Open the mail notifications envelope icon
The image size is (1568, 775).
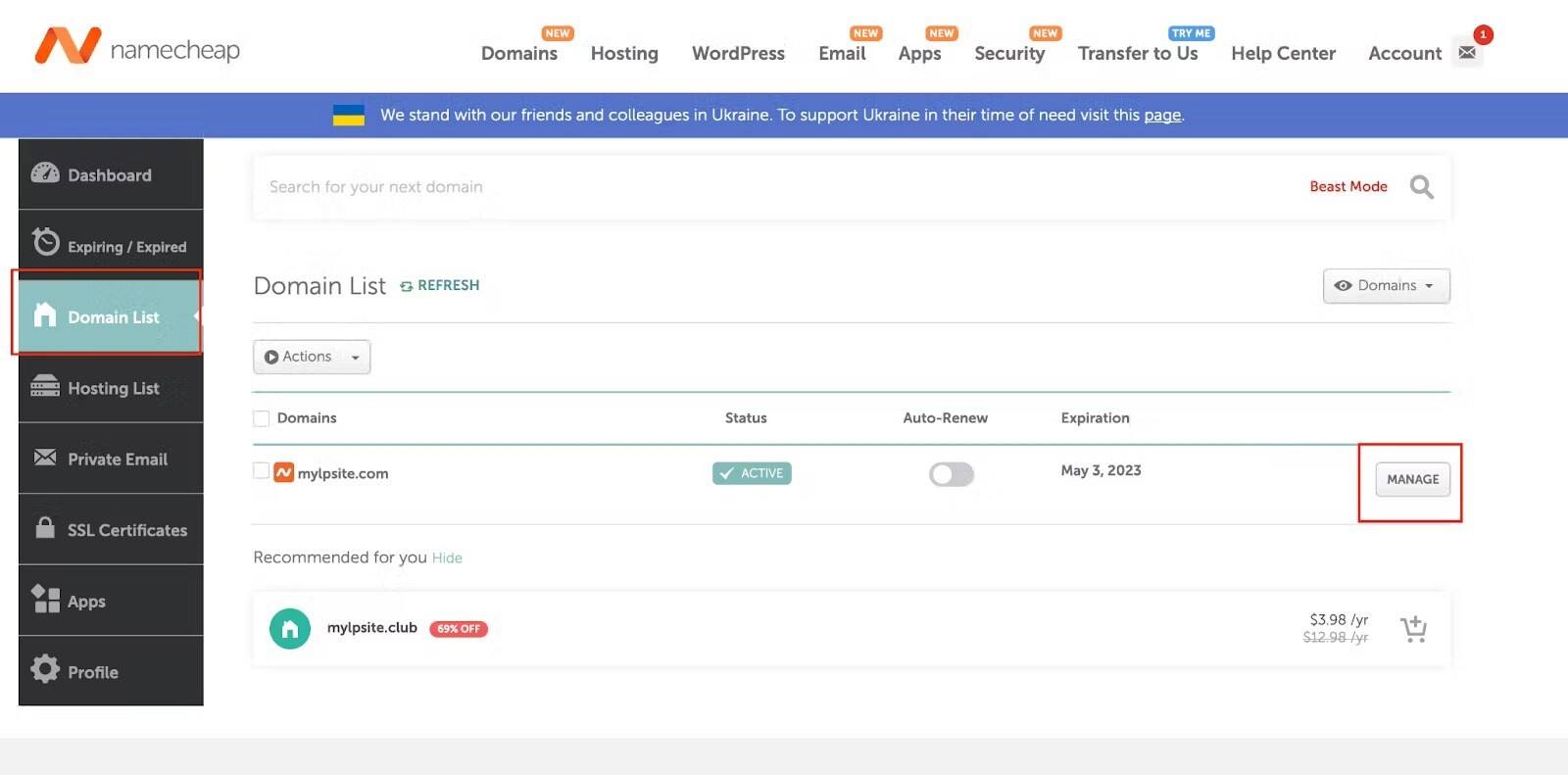pos(1467,53)
